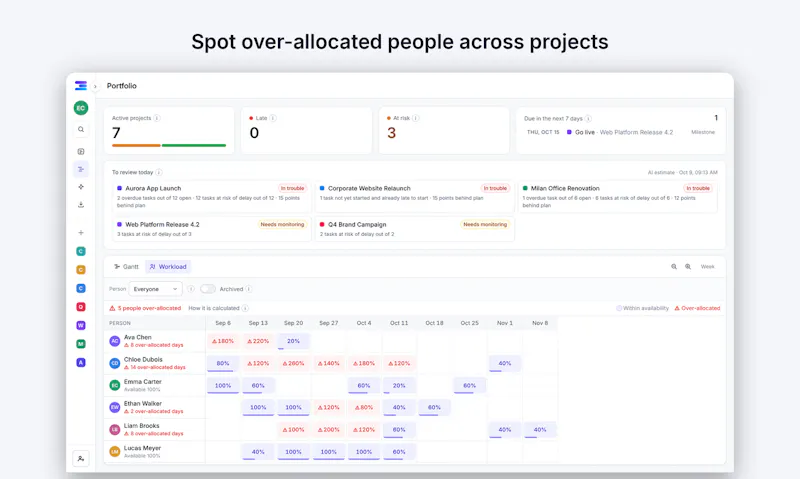Click info icon next to Archived

coord(249,289)
